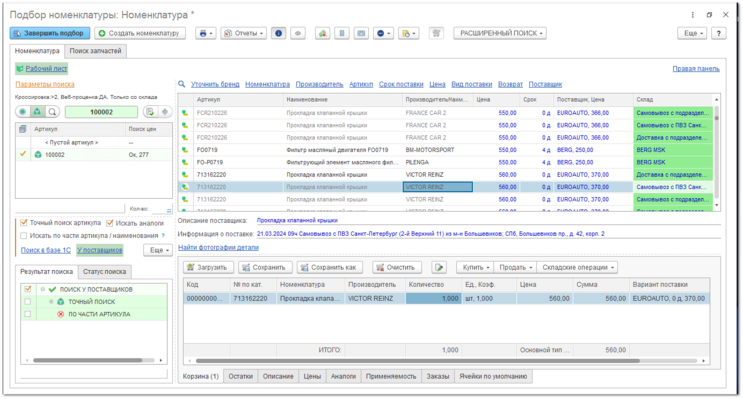The image size is (743, 399).
Task: Enable Искать по части артикула / наименования
Action: pos(24,235)
